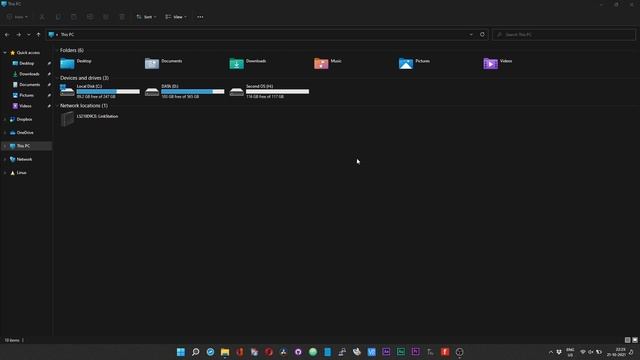640x360 pixels.
Task: Click Local Disk (C:) capacity bar
Action: pyautogui.click(x=108, y=91)
